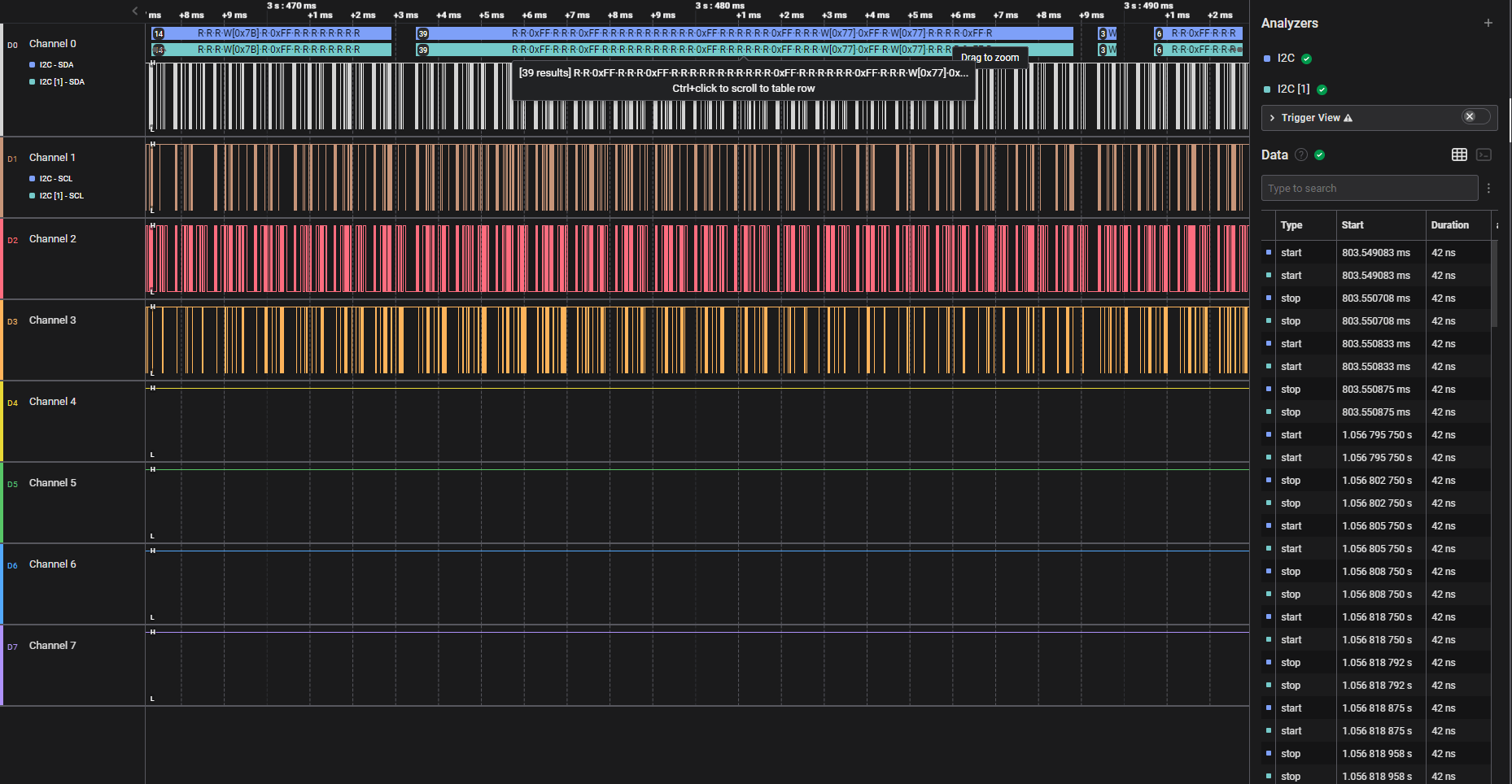Screen dimensions: 1512x784
Task: Click the green check next to Data
Action: tap(1320, 155)
